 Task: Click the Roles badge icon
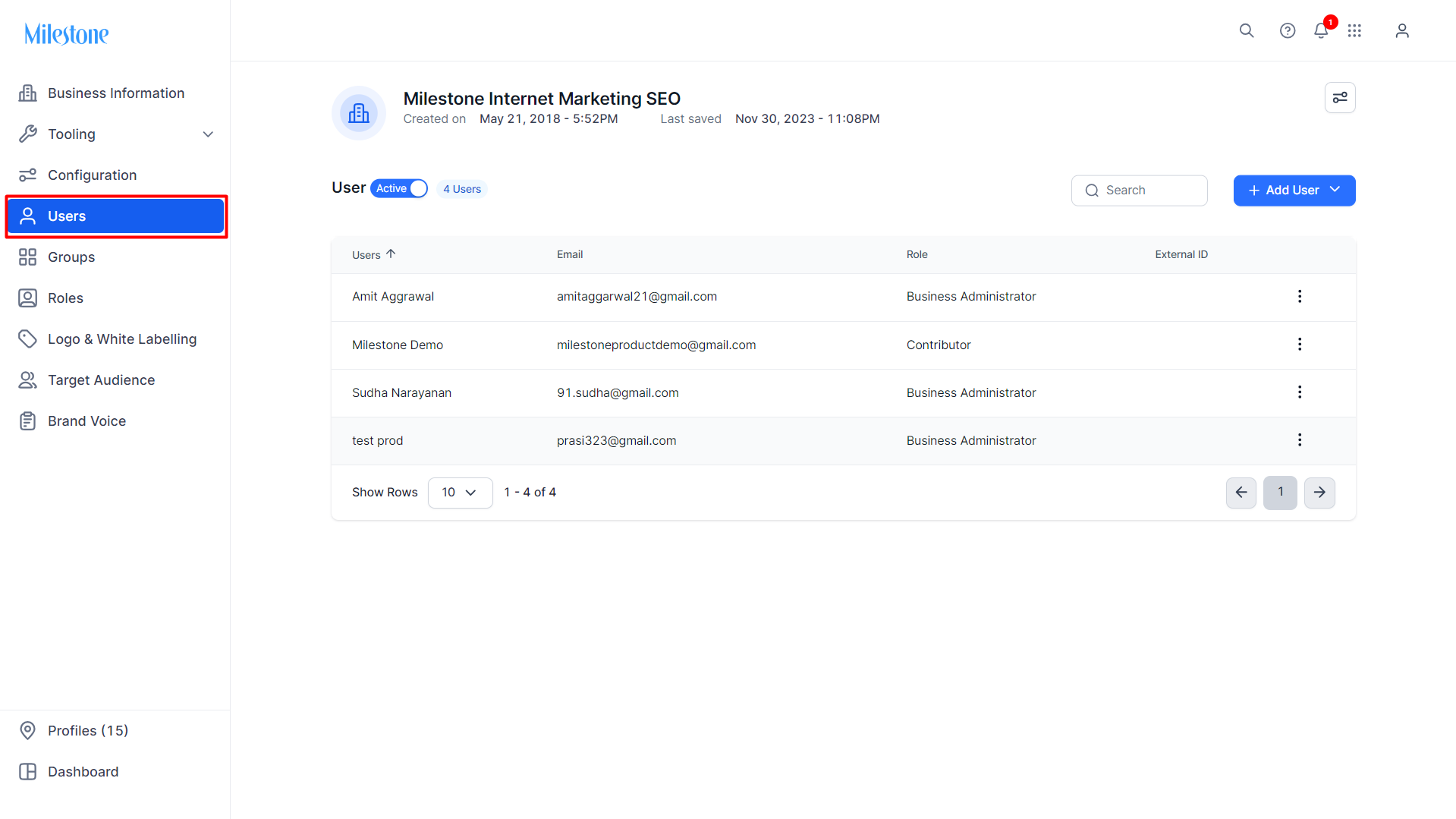coord(28,298)
